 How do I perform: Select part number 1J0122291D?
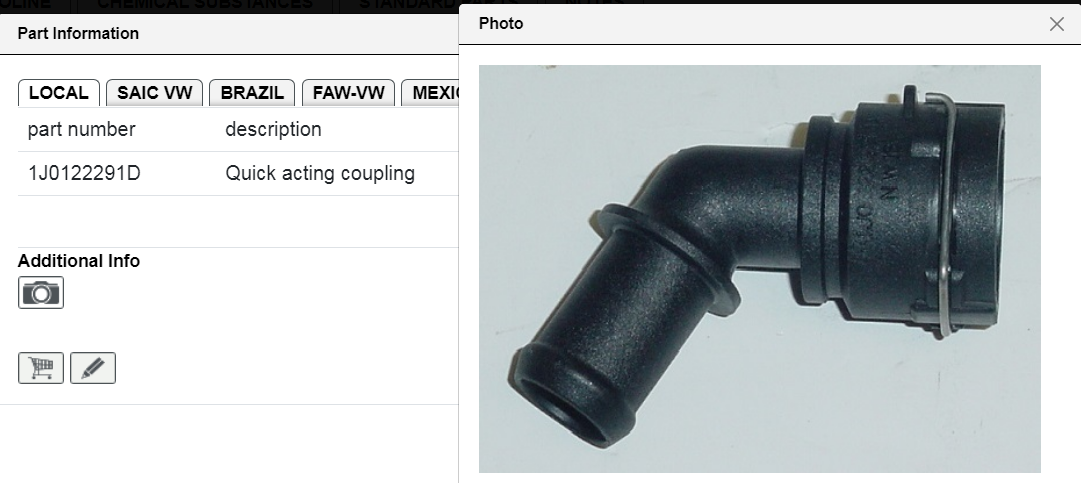point(84,173)
